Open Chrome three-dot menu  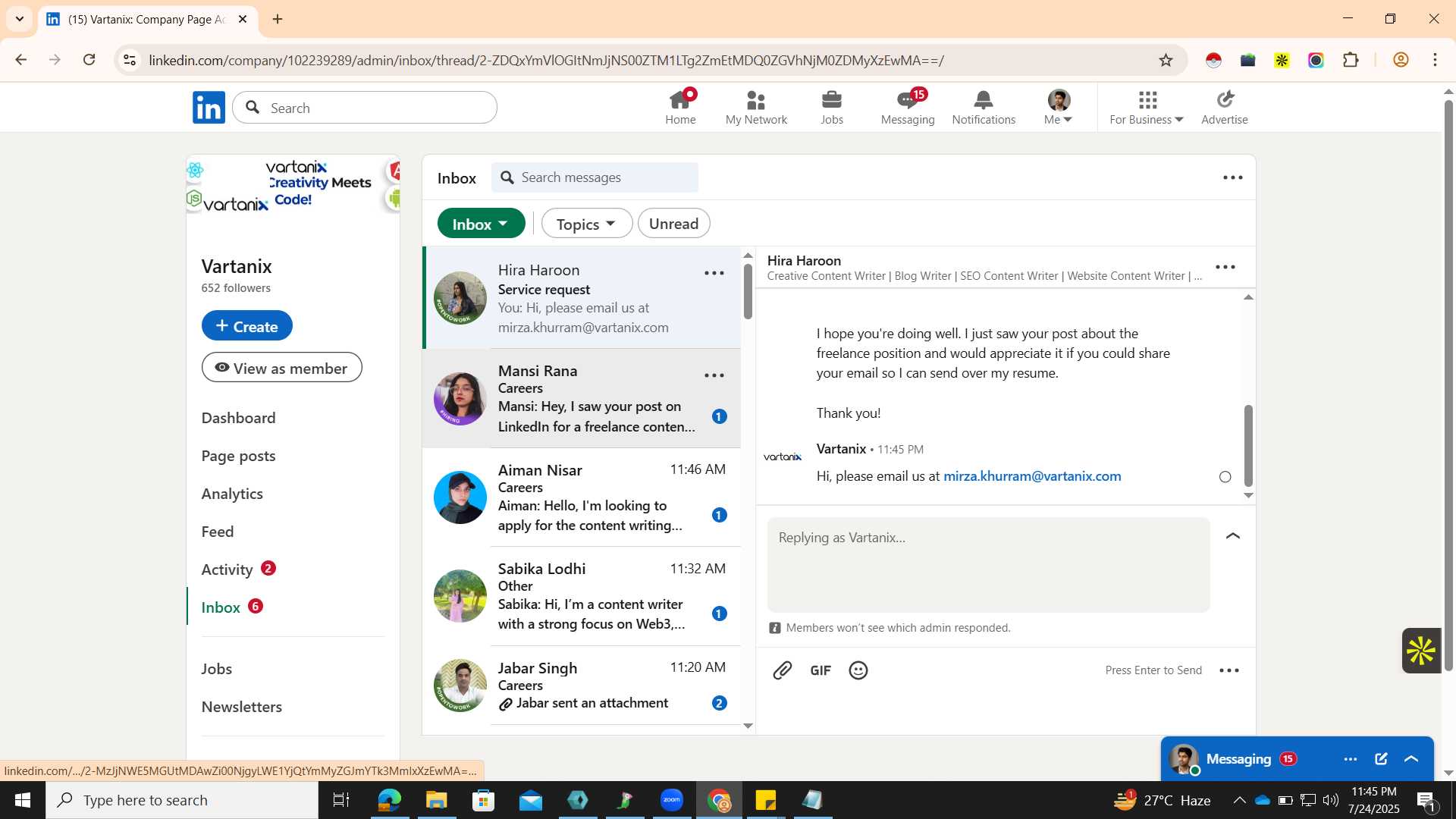tap(1435, 60)
